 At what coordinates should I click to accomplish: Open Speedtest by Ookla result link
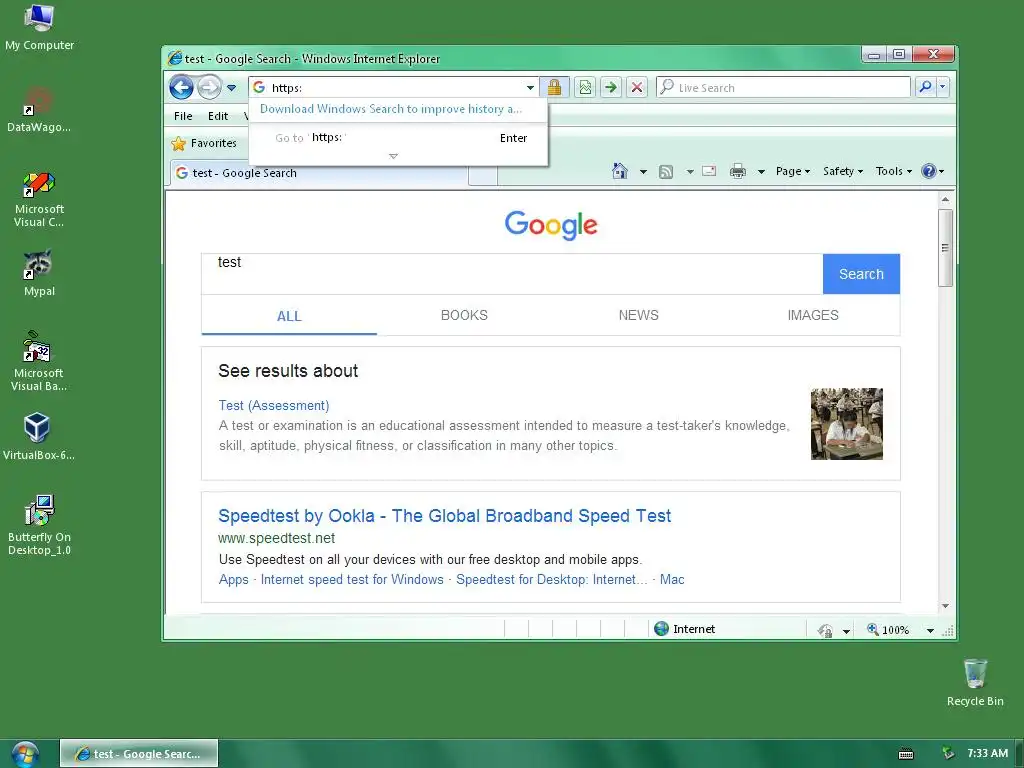click(444, 516)
